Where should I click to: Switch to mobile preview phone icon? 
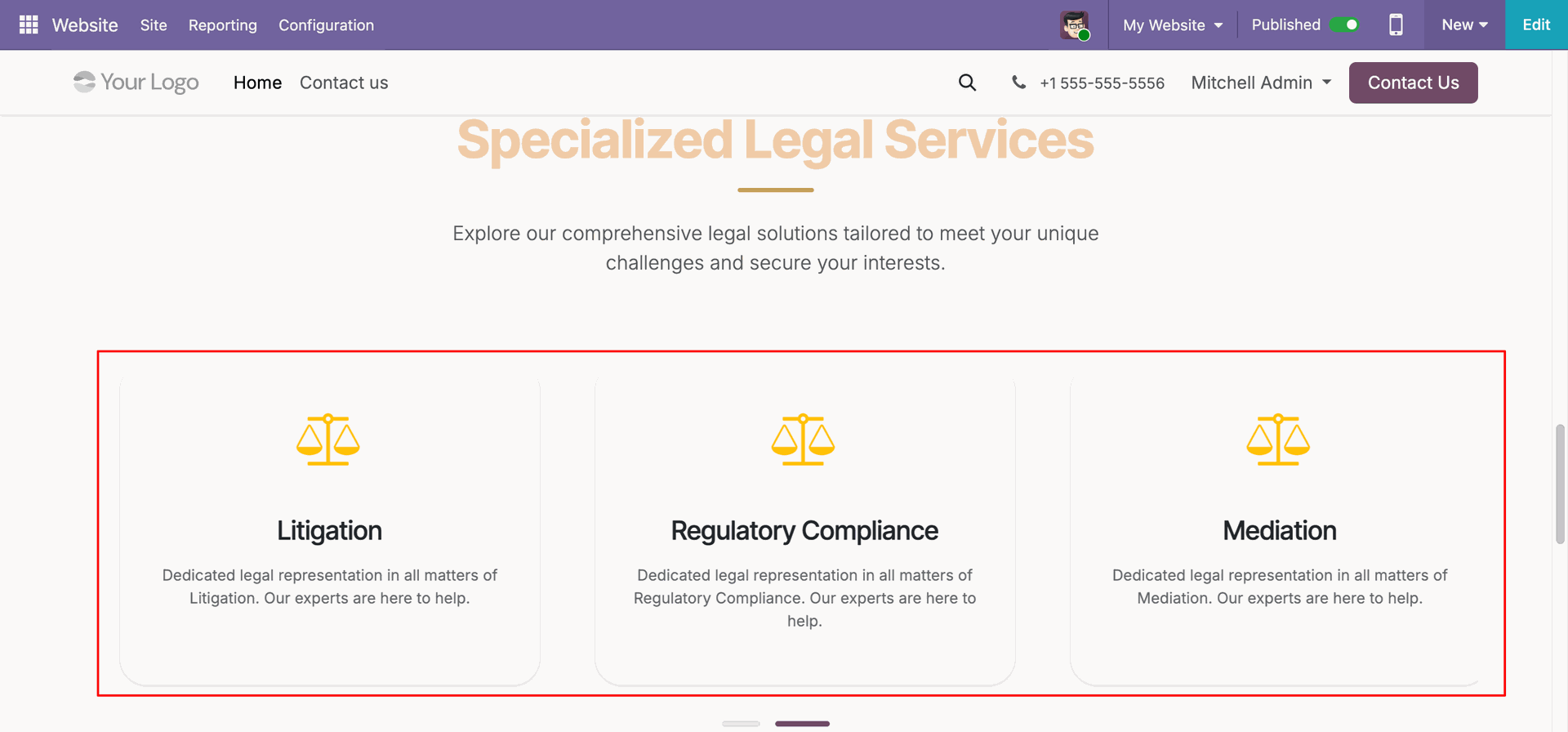(1396, 25)
